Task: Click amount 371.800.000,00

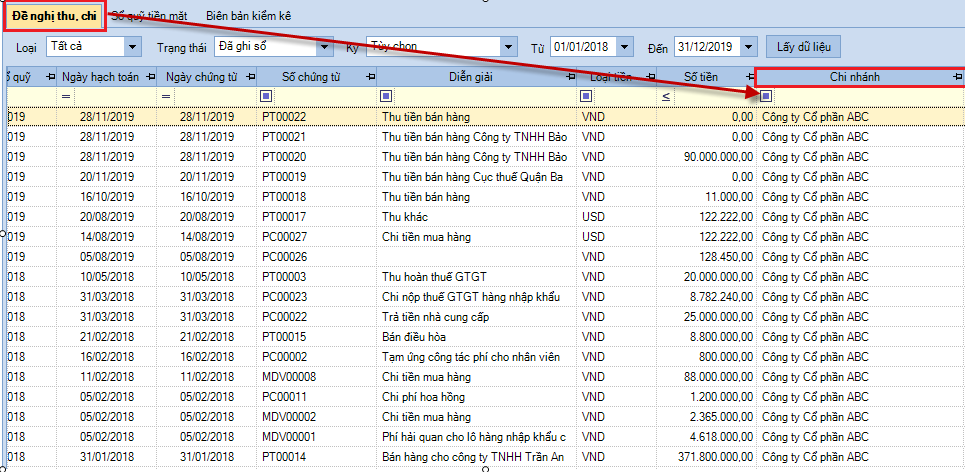Action: click(x=715, y=457)
